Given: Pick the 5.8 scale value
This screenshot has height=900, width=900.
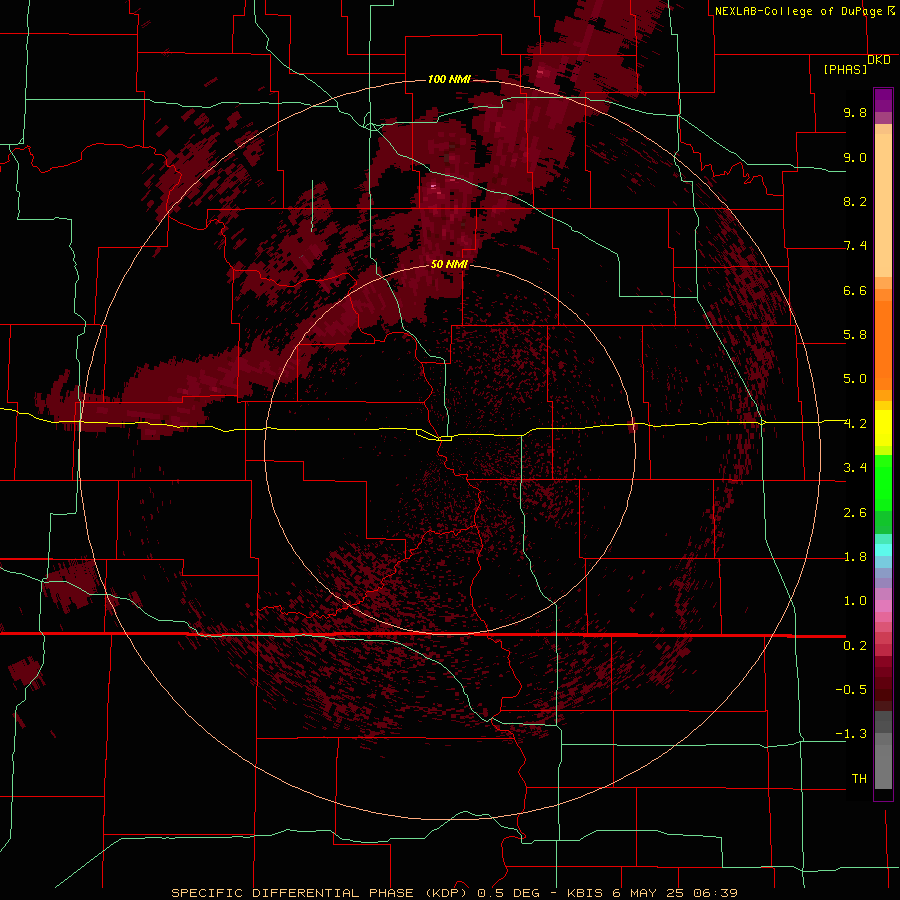Looking at the screenshot, I should click(855, 335).
